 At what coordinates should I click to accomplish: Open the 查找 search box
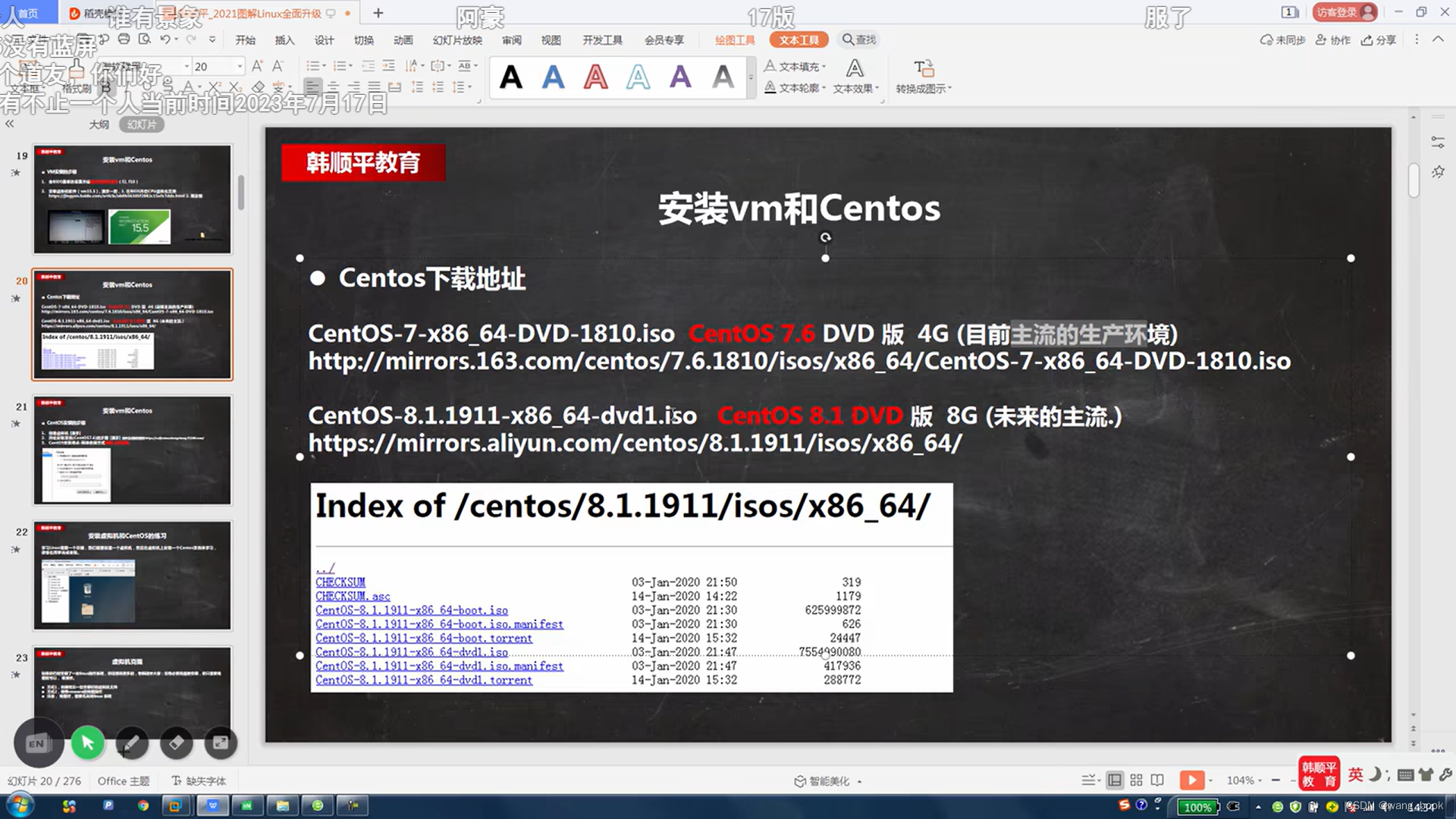pyautogui.click(x=858, y=39)
